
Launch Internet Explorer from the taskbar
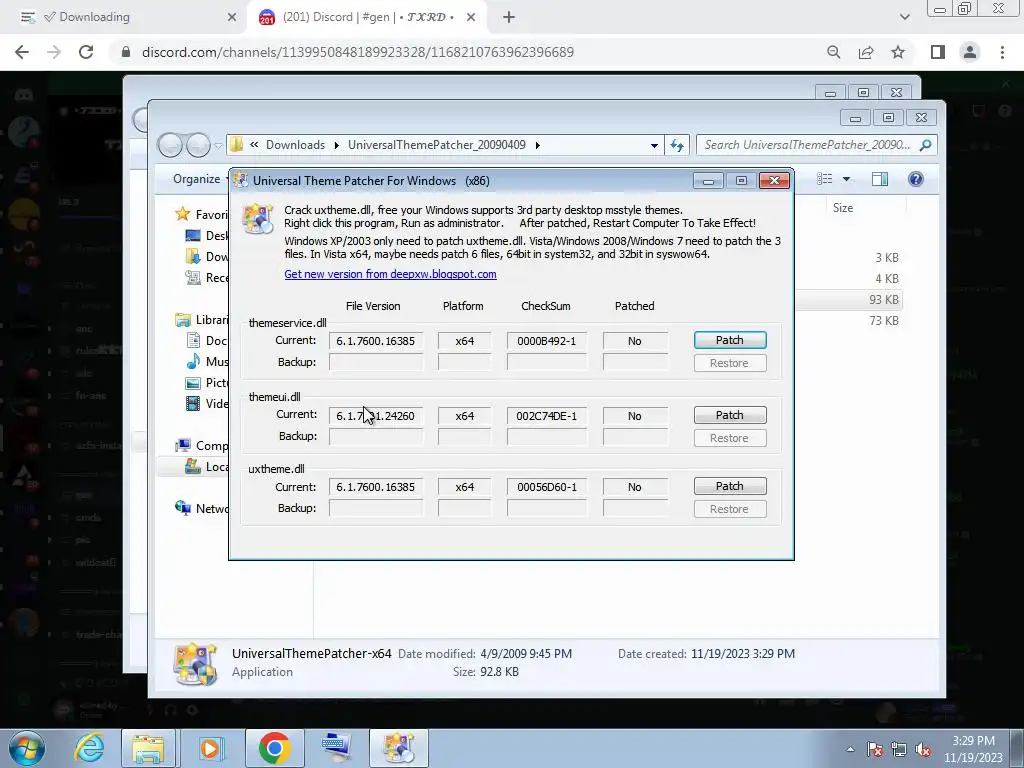[x=88, y=748]
